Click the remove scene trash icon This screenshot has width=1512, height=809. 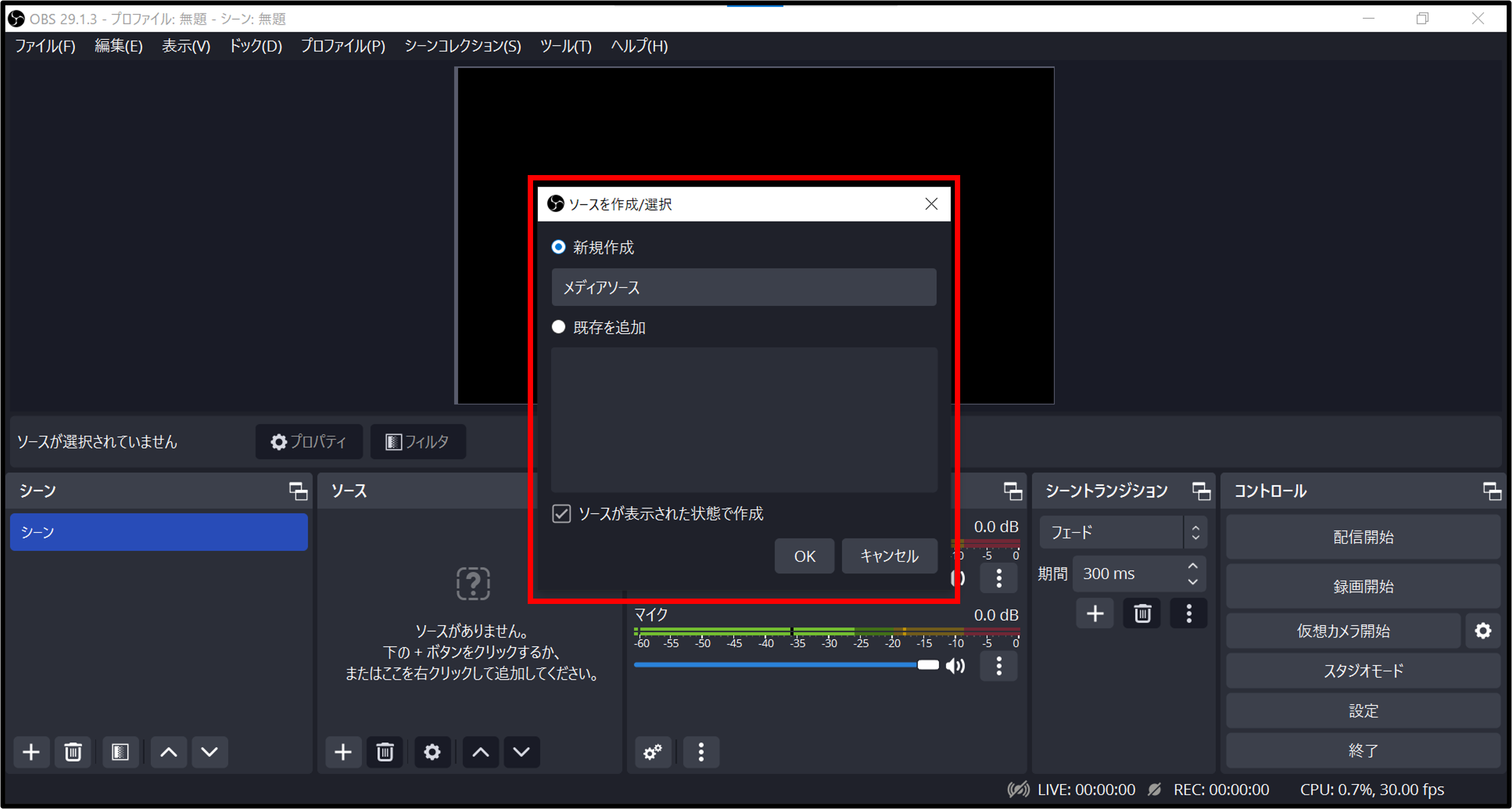pyautogui.click(x=73, y=752)
